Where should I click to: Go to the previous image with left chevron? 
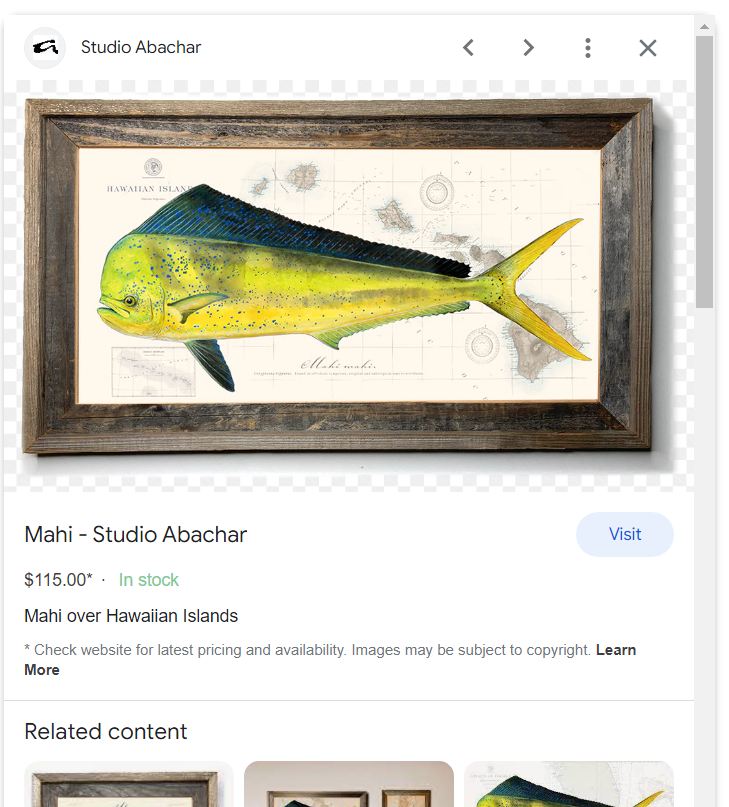pos(468,48)
